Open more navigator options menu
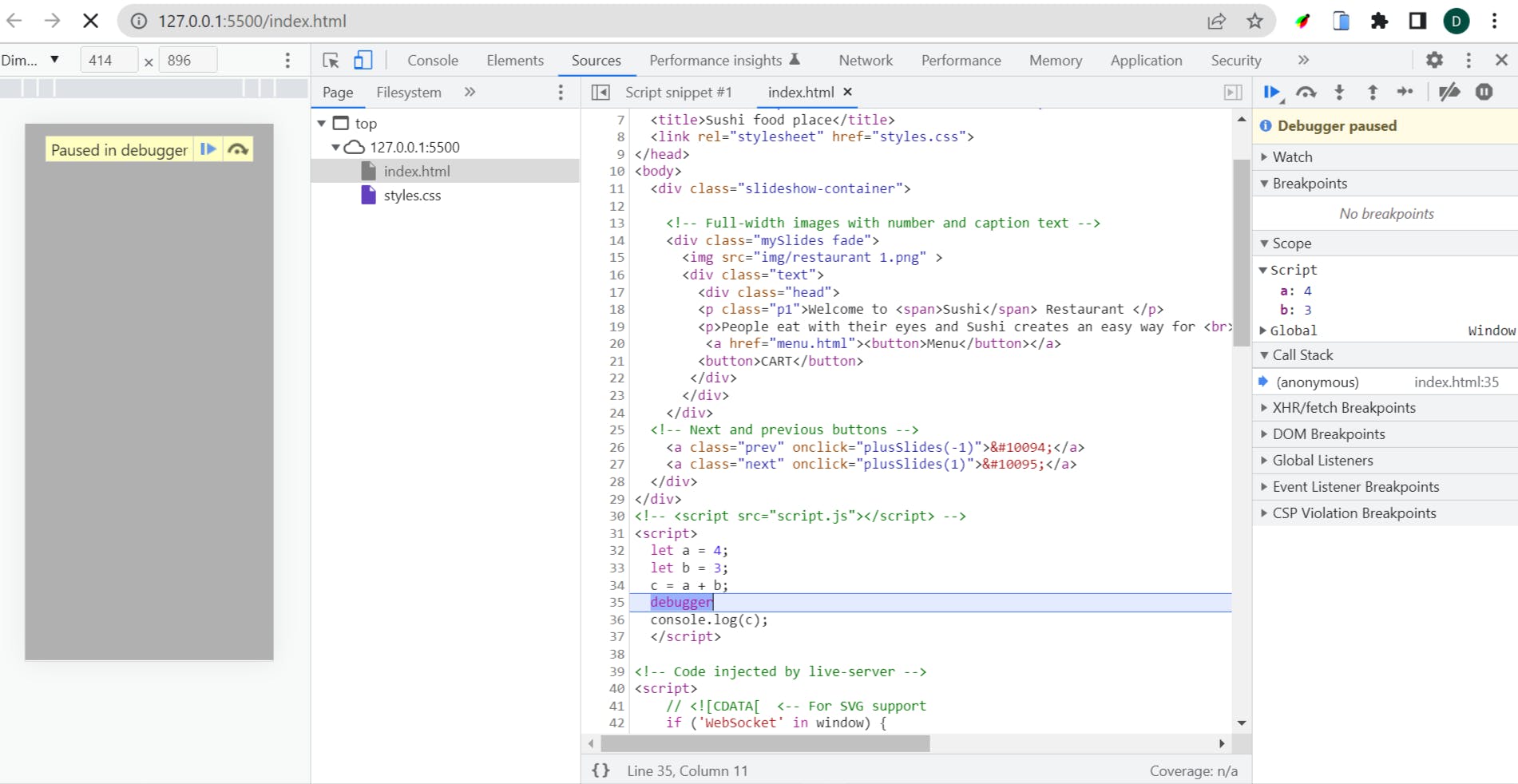 pos(561,93)
